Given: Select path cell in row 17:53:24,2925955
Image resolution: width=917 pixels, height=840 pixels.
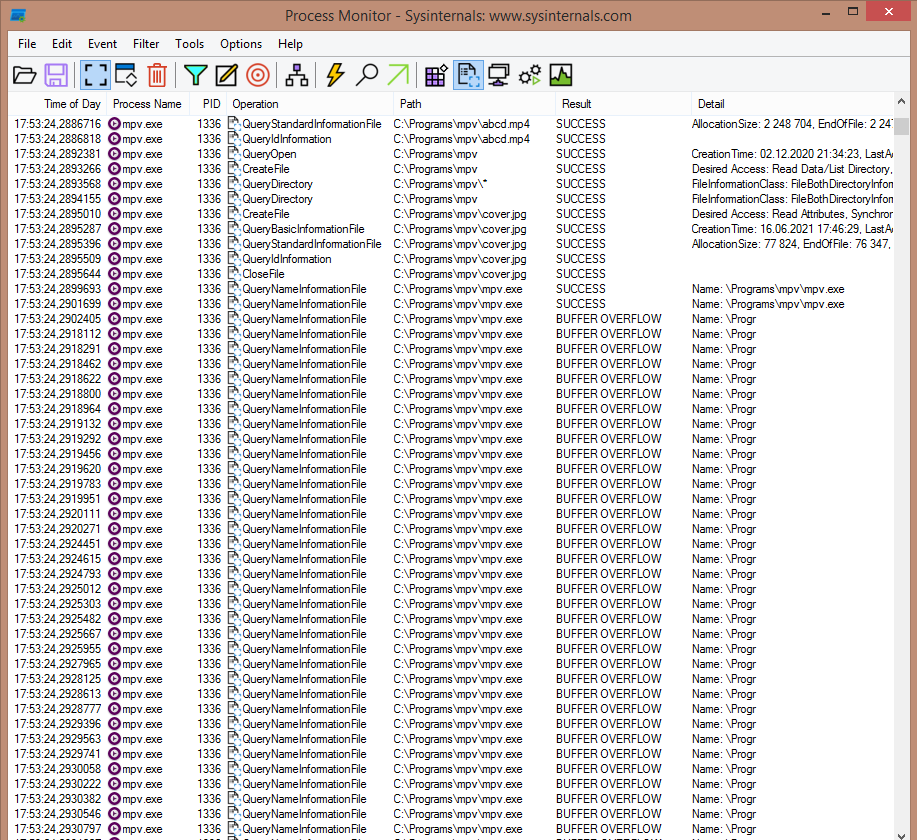Looking at the screenshot, I should tap(458, 649).
